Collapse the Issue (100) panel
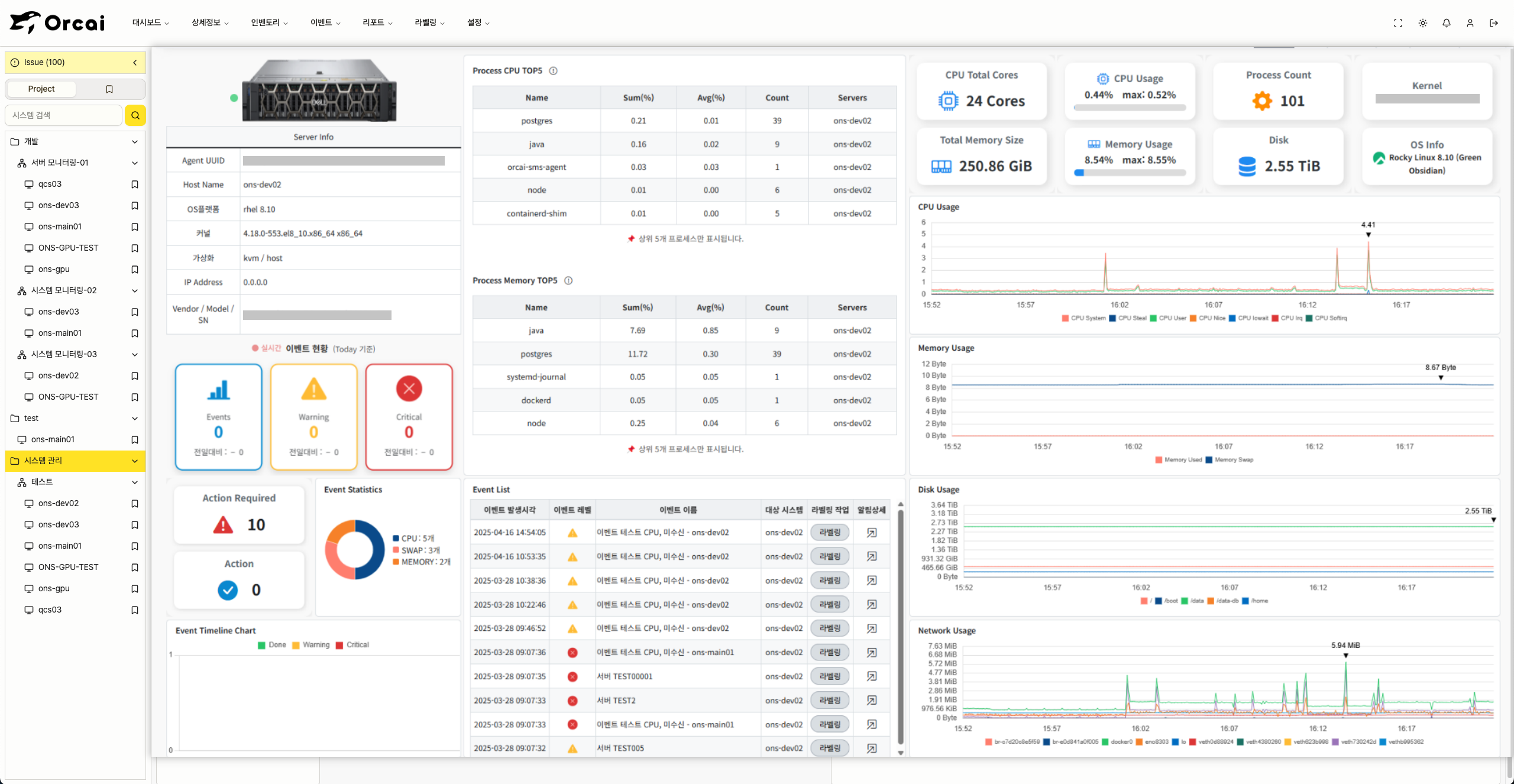 [x=135, y=63]
